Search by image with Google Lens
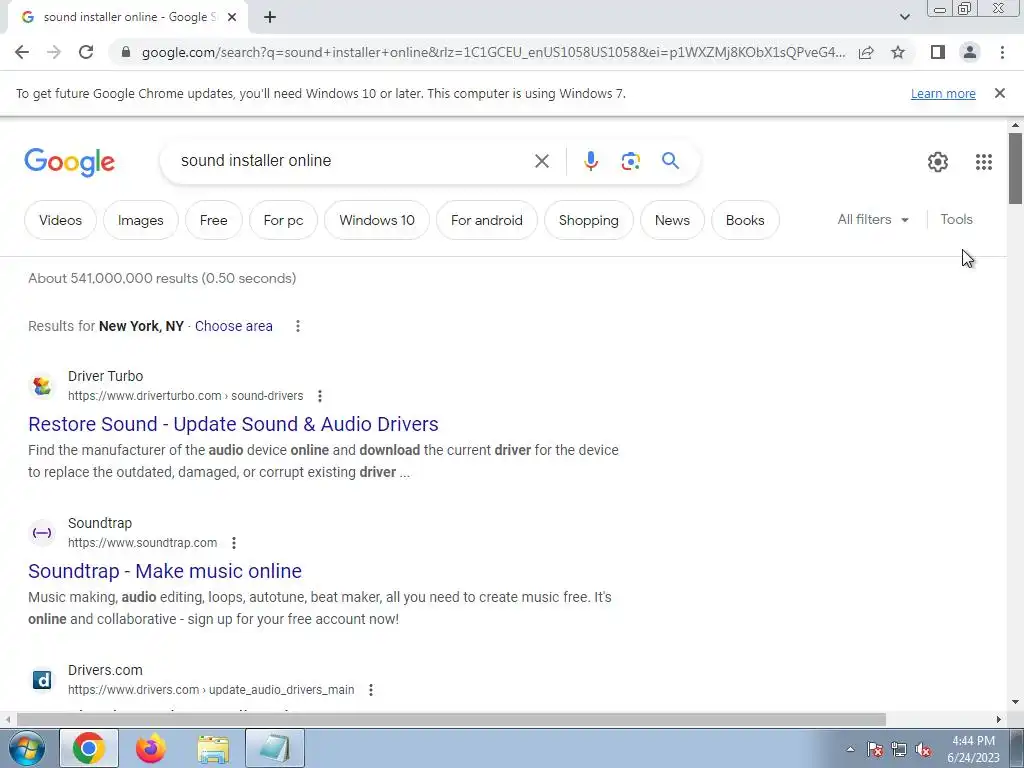This screenshot has width=1024, height=768. pos(630,161)
